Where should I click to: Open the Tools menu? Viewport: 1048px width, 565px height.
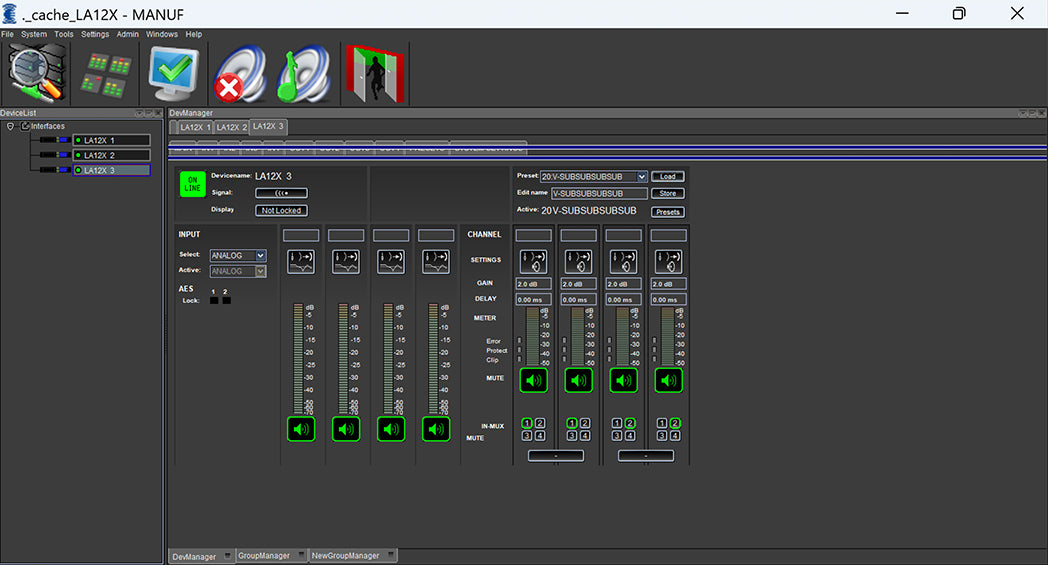(x=64, y=34)
